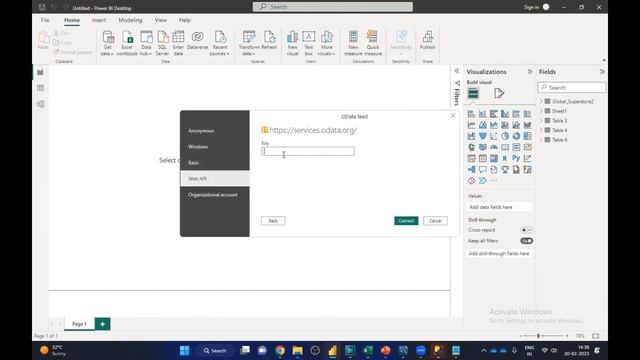Click the Back button in OData dialog
Screen dimensions: 640x360
tap(273, 221)
